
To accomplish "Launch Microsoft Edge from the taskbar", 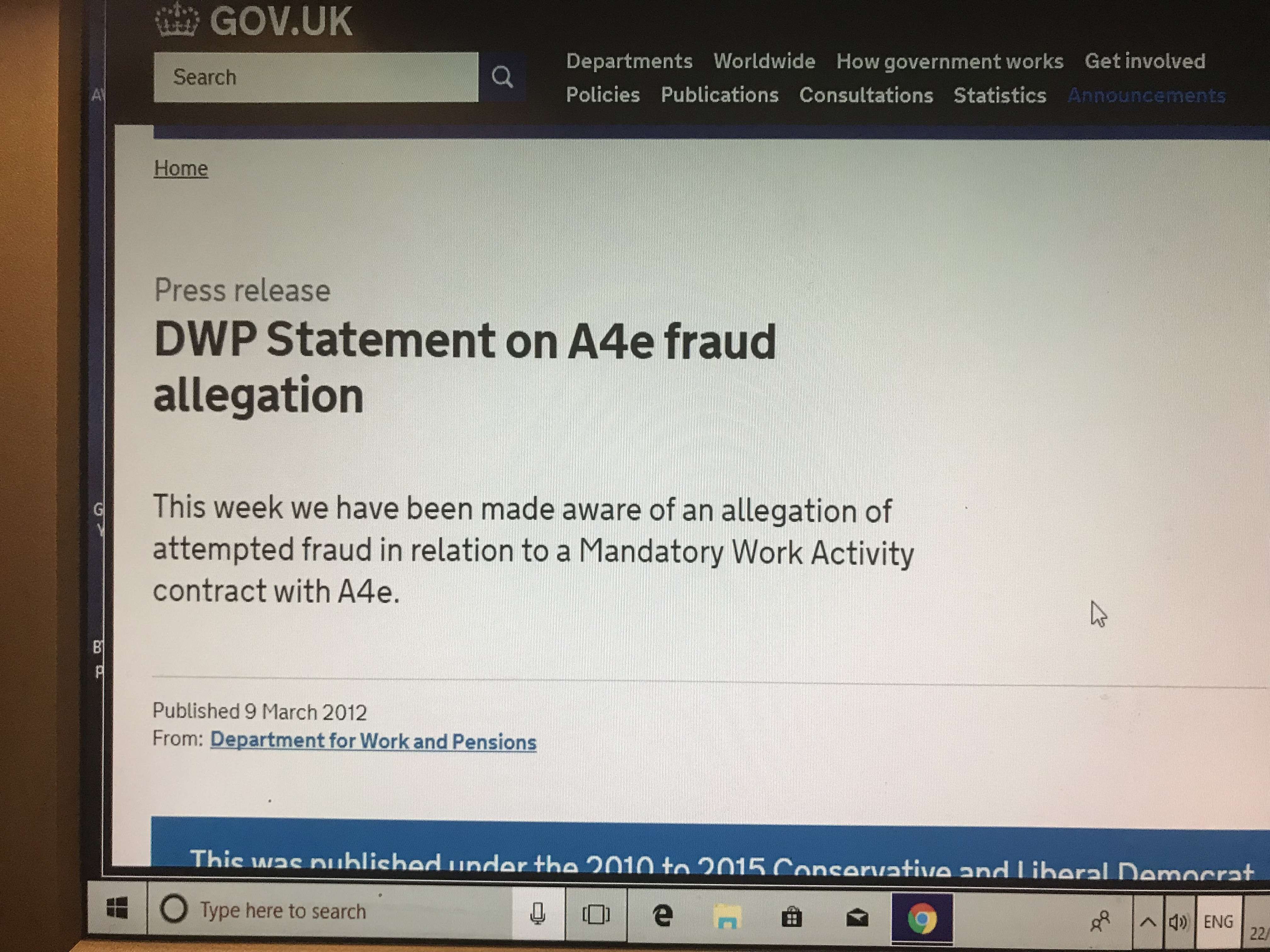I will (662, 915).
